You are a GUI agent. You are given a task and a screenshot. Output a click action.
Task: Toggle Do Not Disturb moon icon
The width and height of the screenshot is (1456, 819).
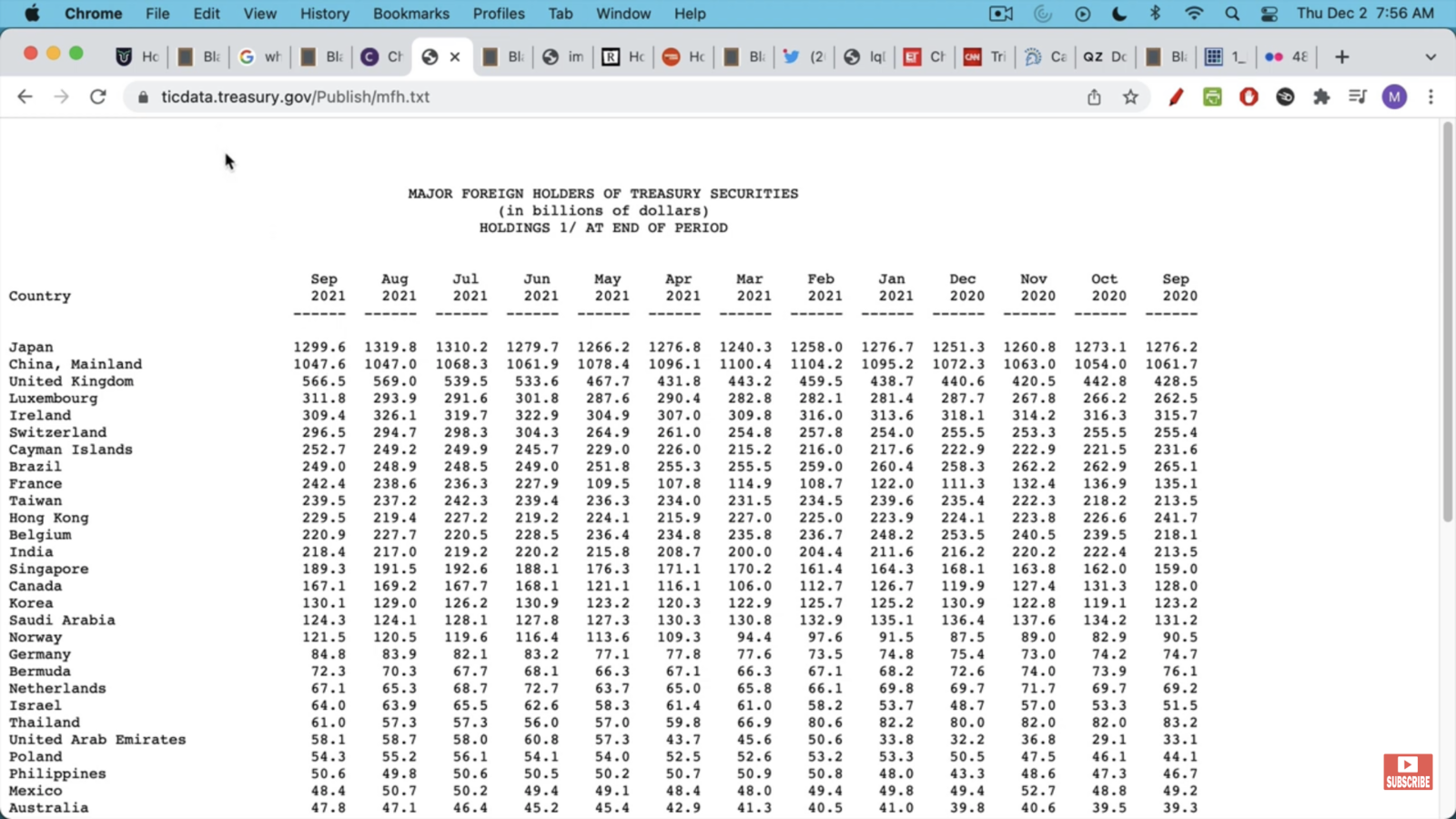(x=1118, y=14)
